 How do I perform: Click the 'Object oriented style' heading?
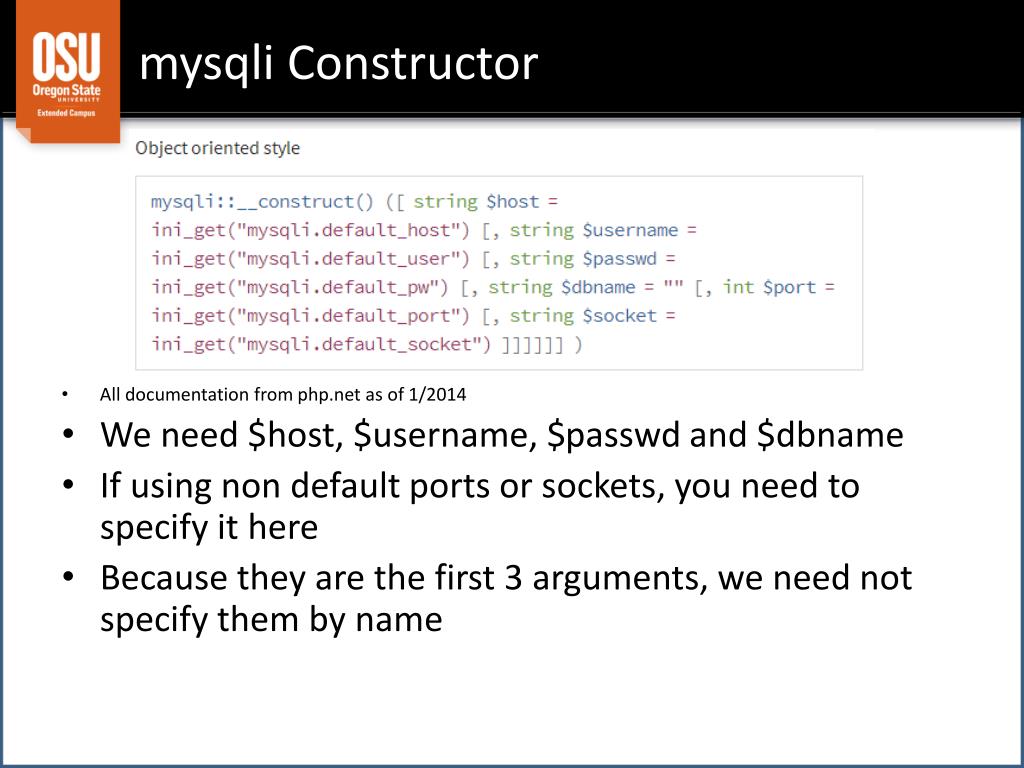217,148
